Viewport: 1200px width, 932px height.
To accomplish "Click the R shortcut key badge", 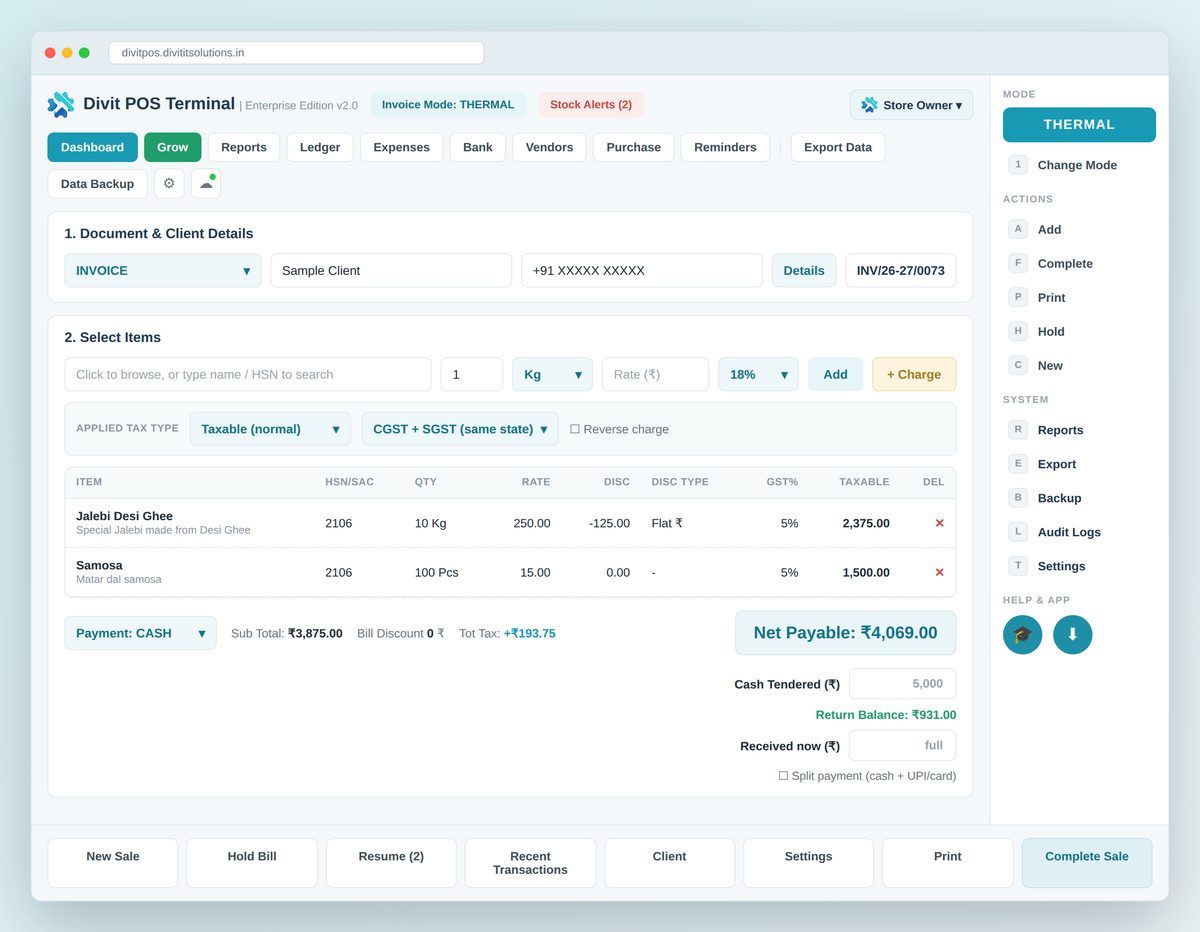I will point(1018,430).
